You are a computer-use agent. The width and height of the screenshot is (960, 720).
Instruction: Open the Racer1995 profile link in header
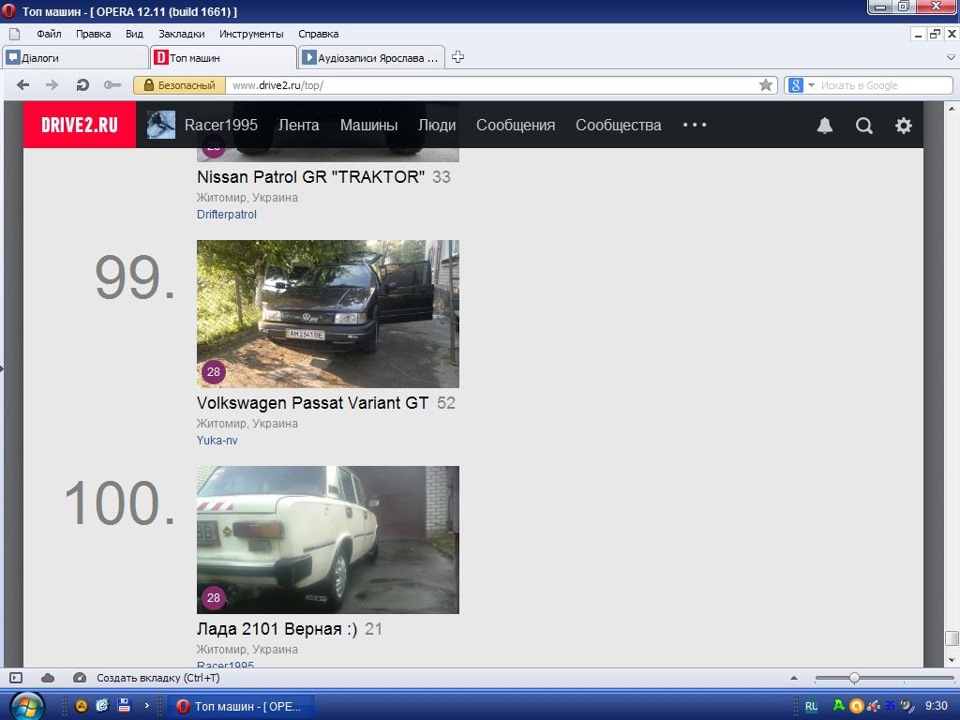click(221, 125)
